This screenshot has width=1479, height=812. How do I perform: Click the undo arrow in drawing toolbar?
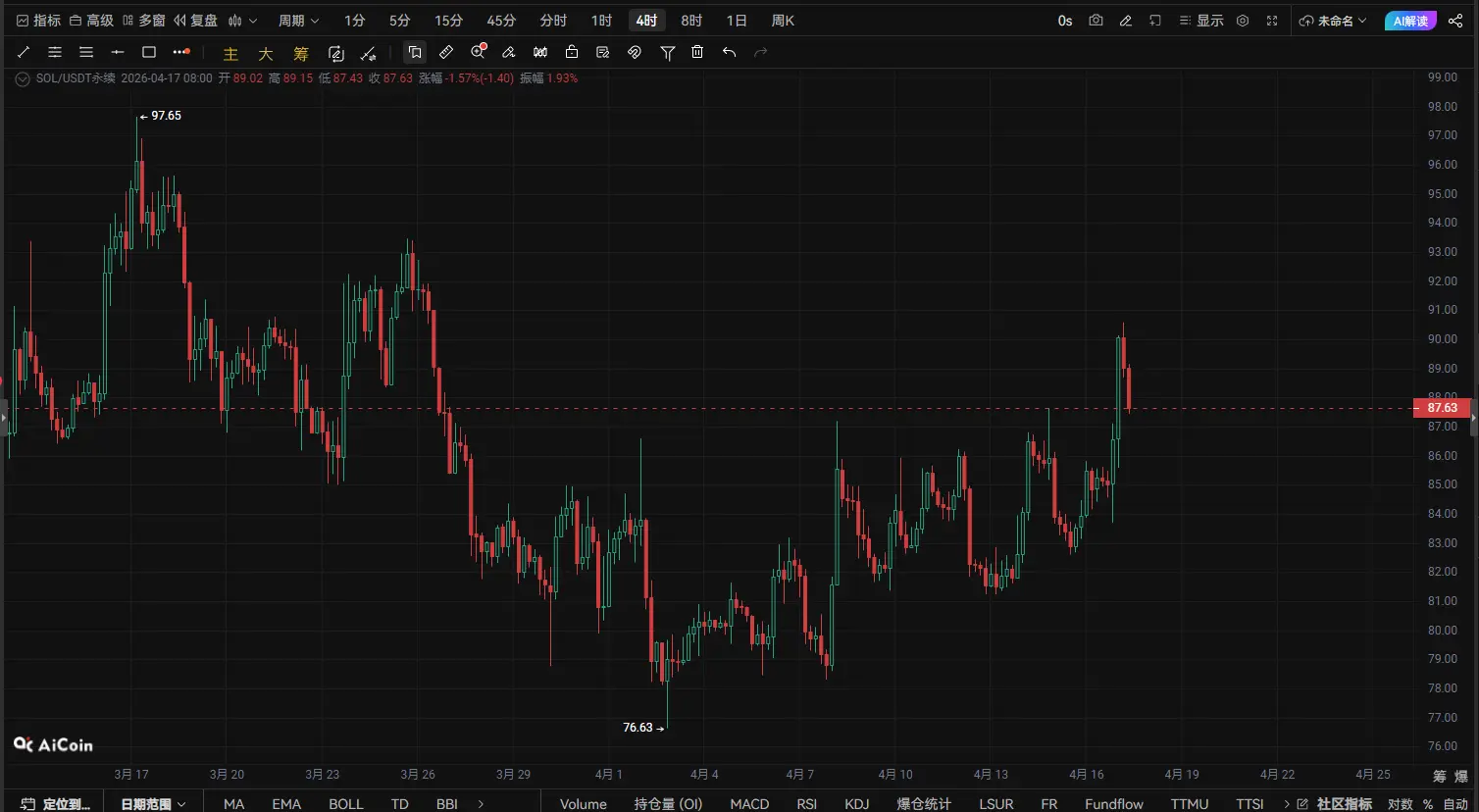point(729,52)
